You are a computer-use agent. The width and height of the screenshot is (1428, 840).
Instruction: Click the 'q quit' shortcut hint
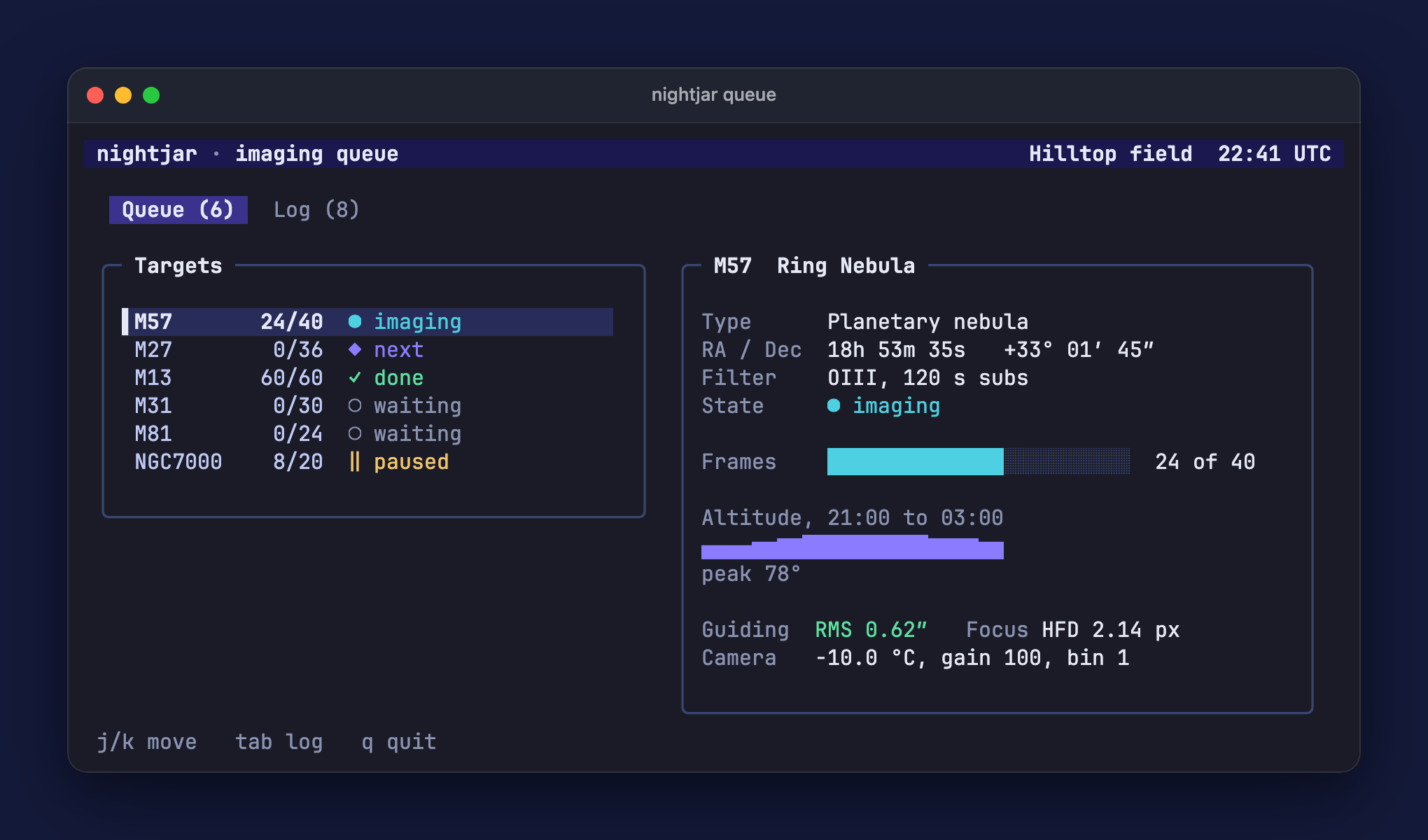click(x=399, y=742)
